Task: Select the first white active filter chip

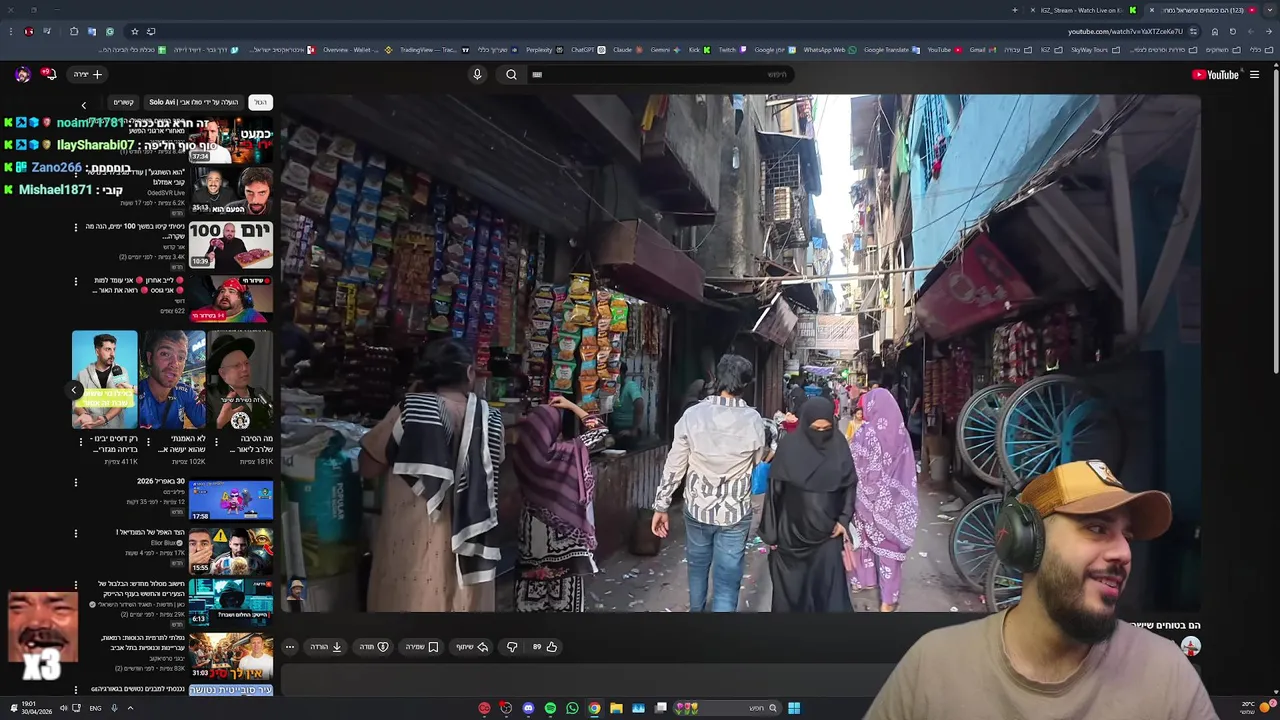Action: point(260,102)
